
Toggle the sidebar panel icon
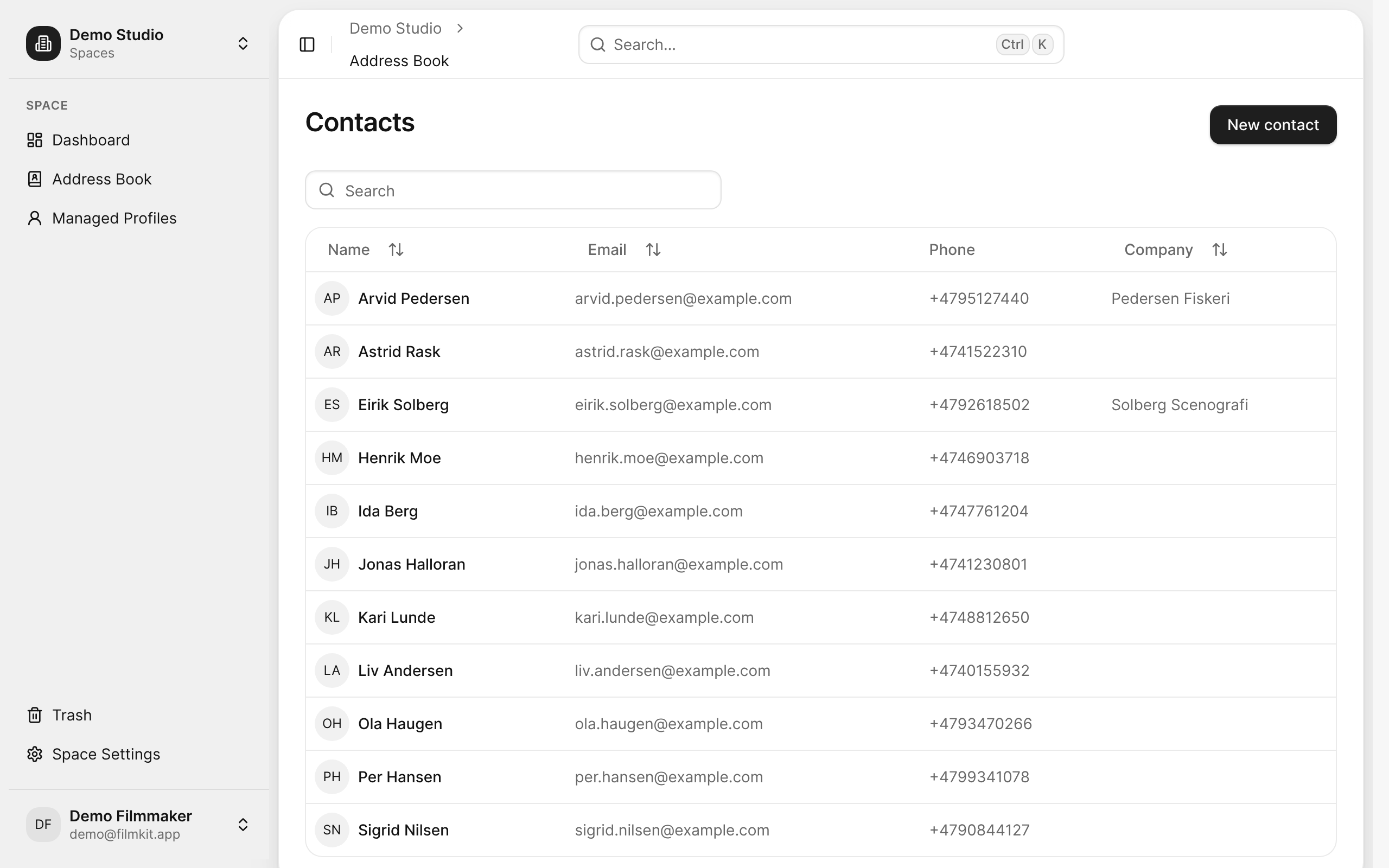tap(307, 44)
